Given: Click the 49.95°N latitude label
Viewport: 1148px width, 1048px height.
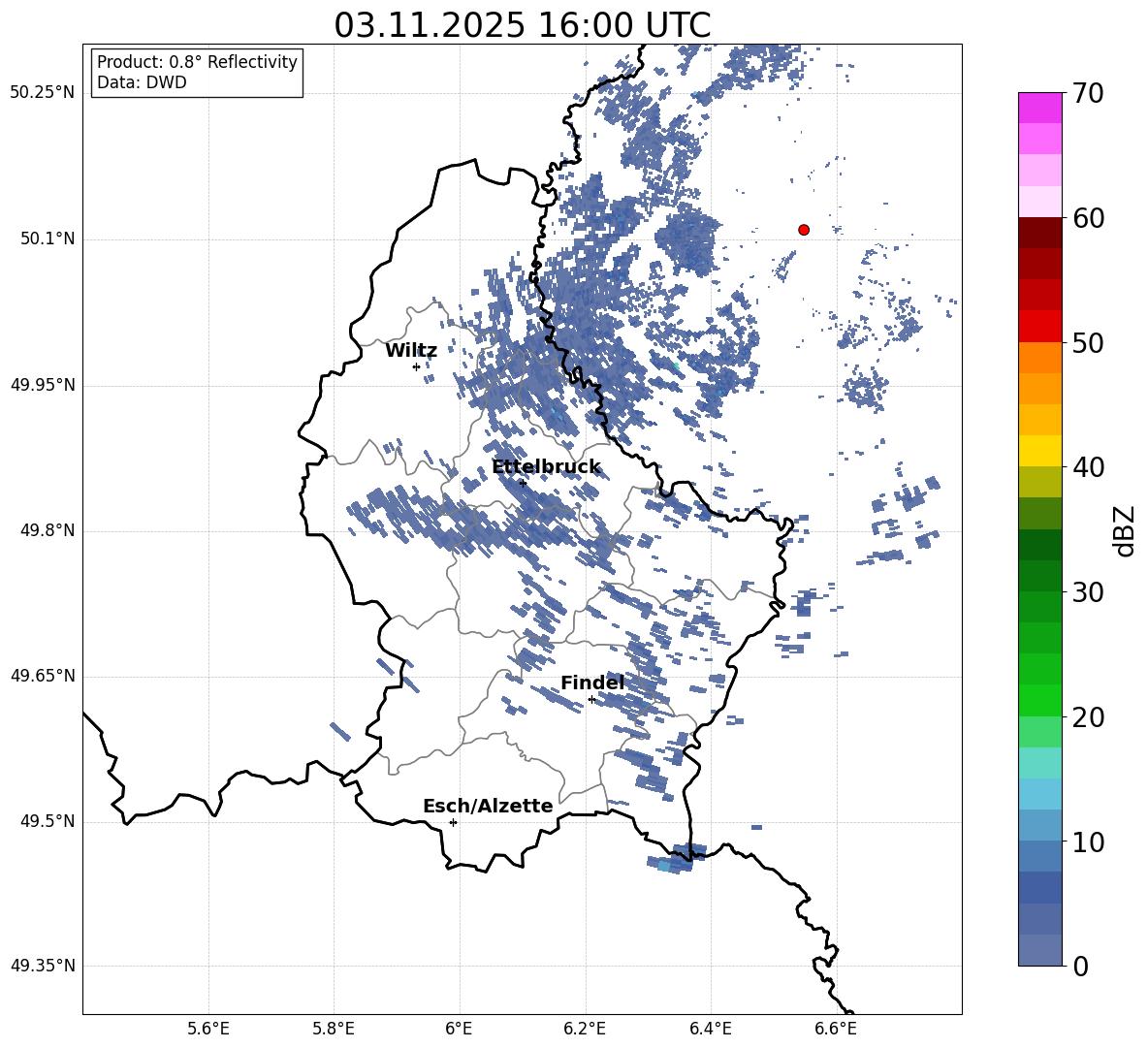Looking at the screenshot, I should coord(43,384).
